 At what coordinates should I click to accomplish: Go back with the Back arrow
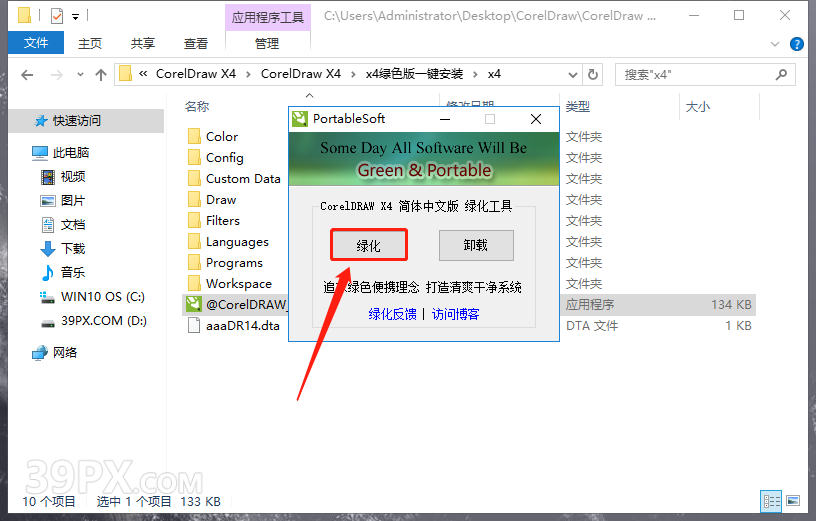pos(27,75)
